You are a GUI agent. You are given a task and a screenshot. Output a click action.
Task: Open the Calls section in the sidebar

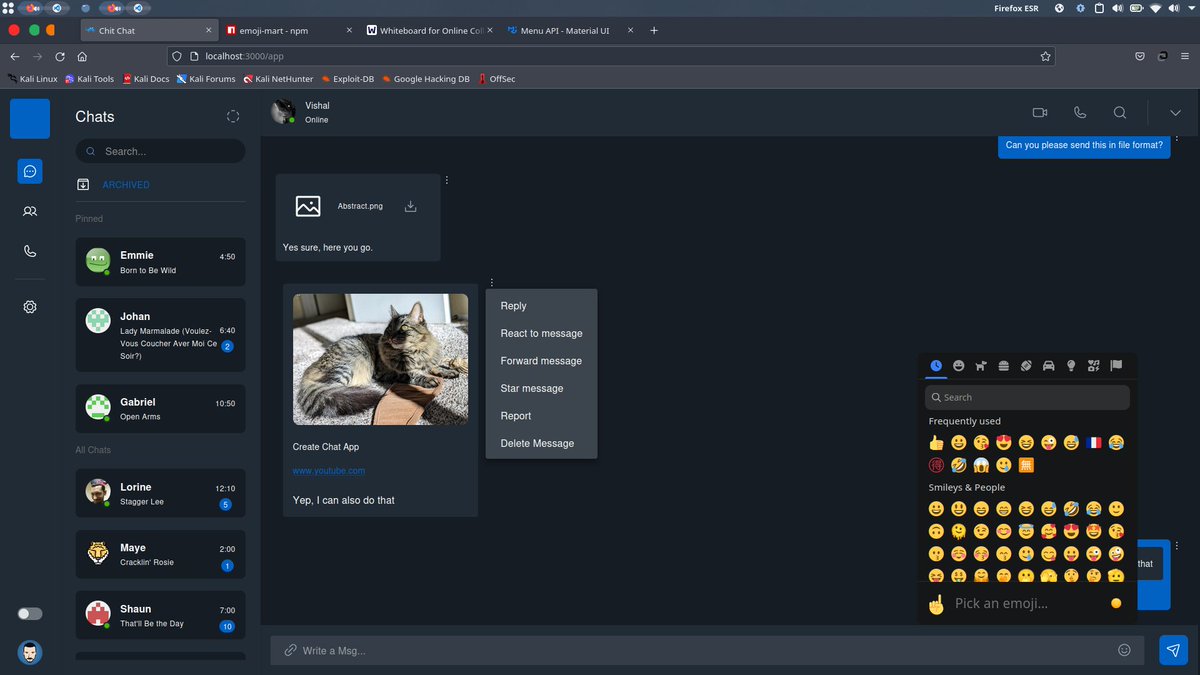[29, 251]
